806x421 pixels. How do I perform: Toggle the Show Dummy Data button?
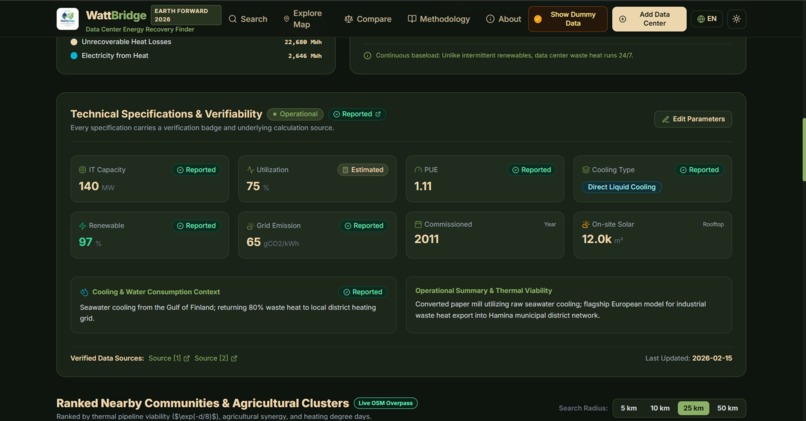[x=567, y=19]
